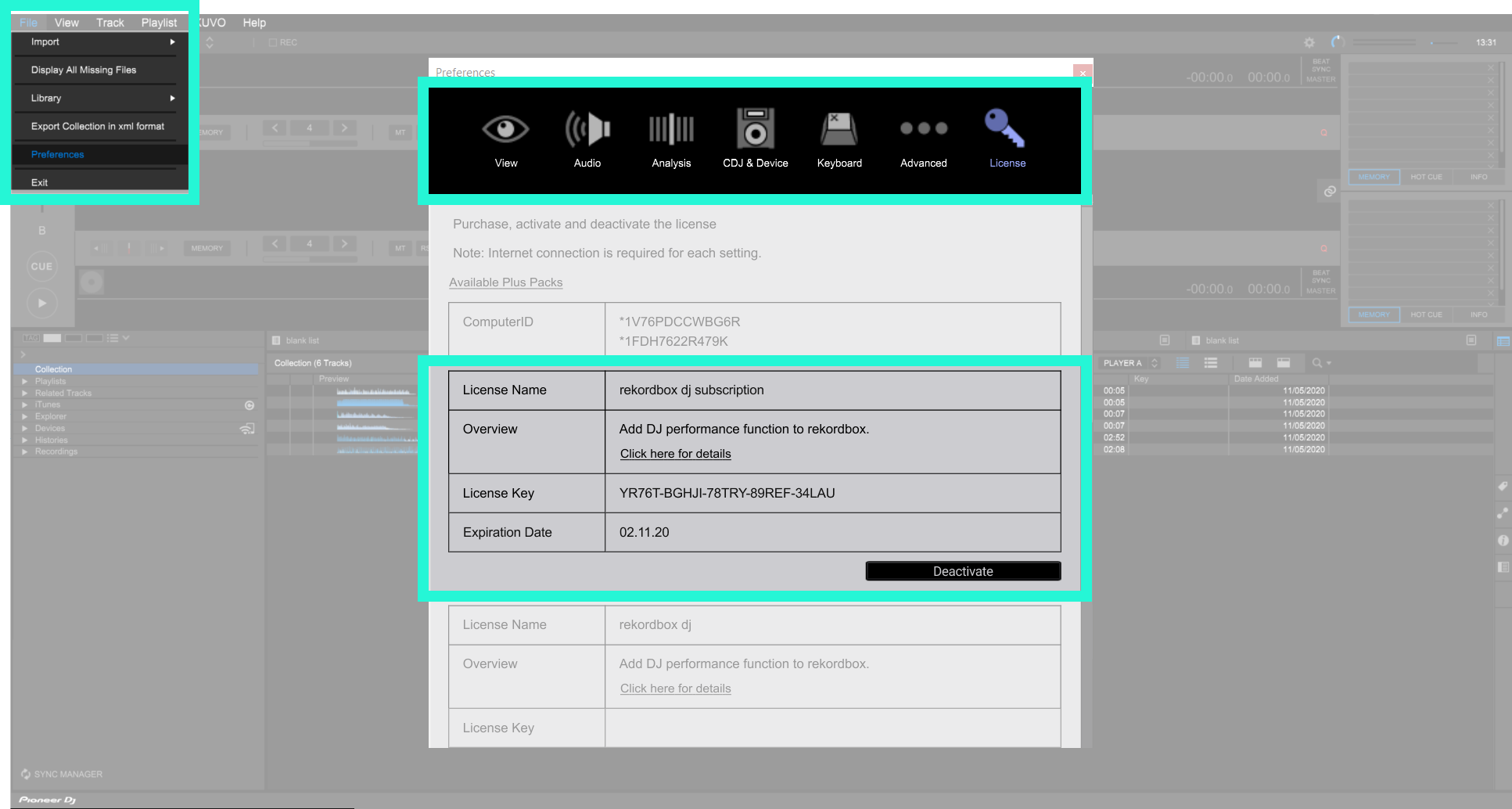Click the Pioneer DJ logo in the status bar
The height and width of the screenshot is (809, 1512).
click(47, 800)
